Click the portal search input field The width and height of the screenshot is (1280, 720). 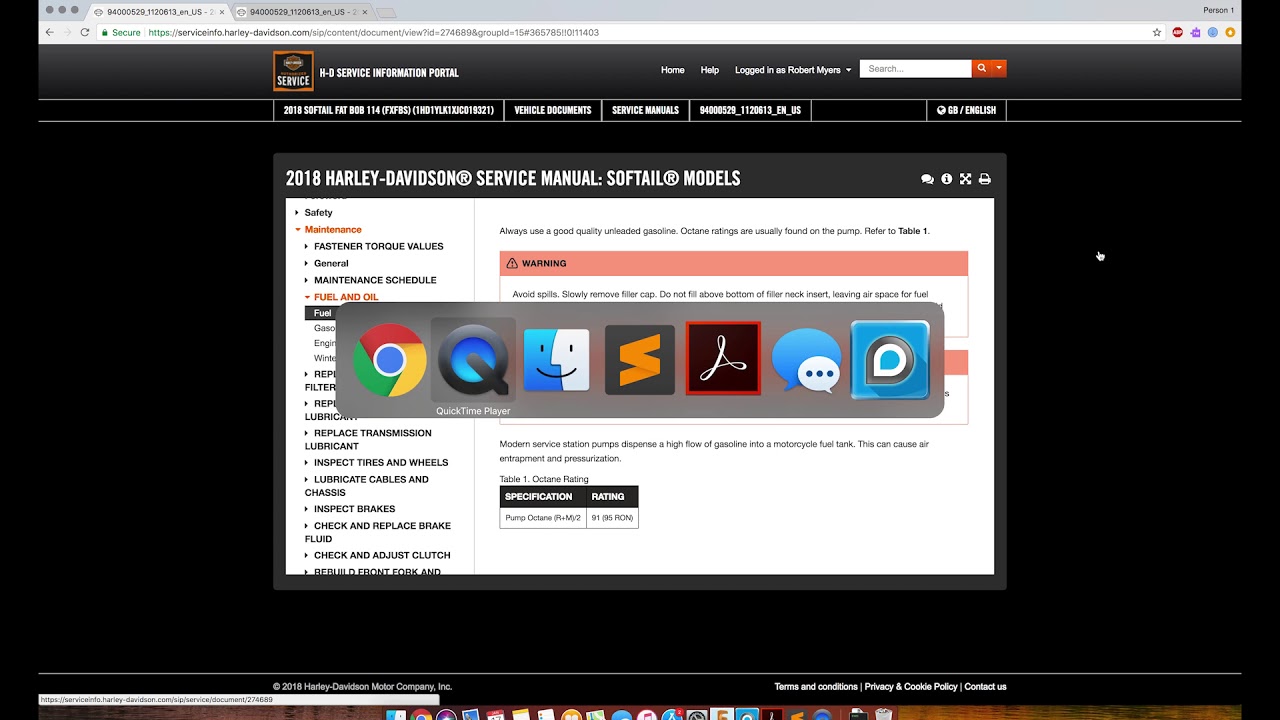pos(915,69)
